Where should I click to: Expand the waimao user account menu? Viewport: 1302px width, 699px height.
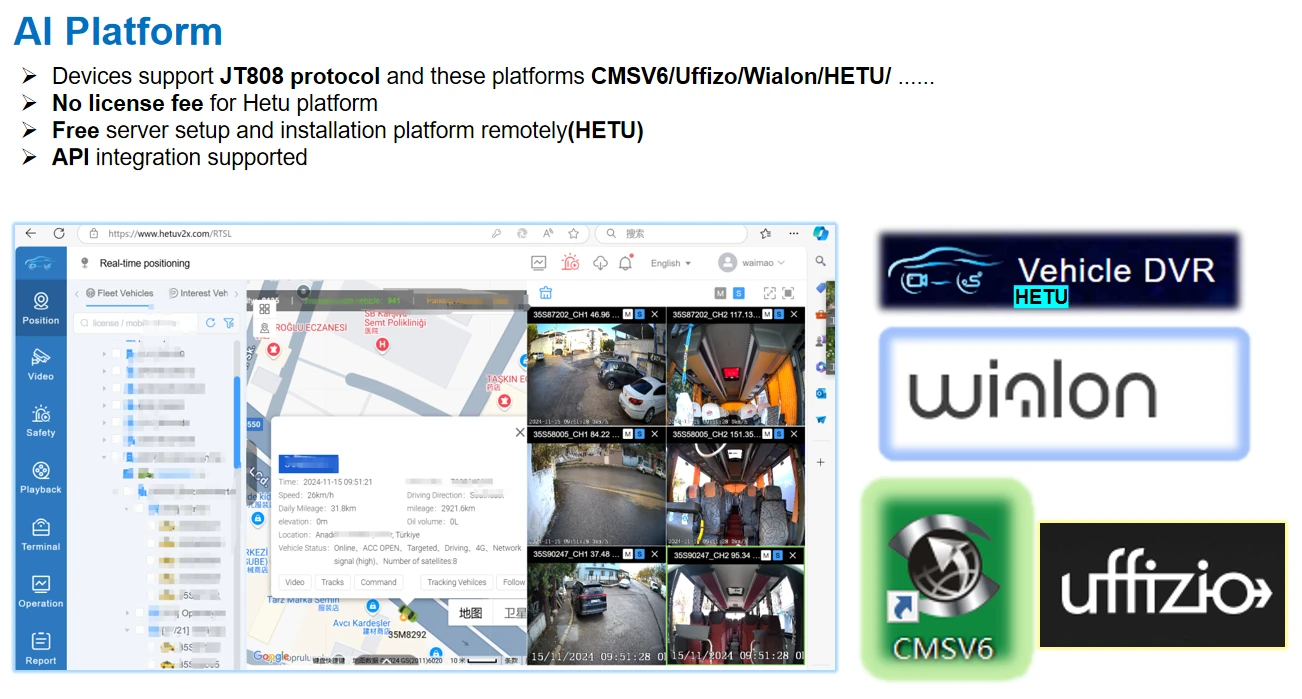coord(751,263)
